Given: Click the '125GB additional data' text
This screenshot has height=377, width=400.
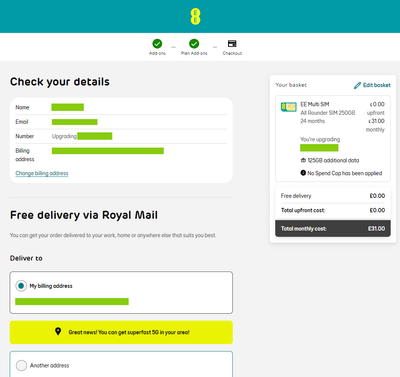Looking at the screenshot, I should tap(333, 160).
